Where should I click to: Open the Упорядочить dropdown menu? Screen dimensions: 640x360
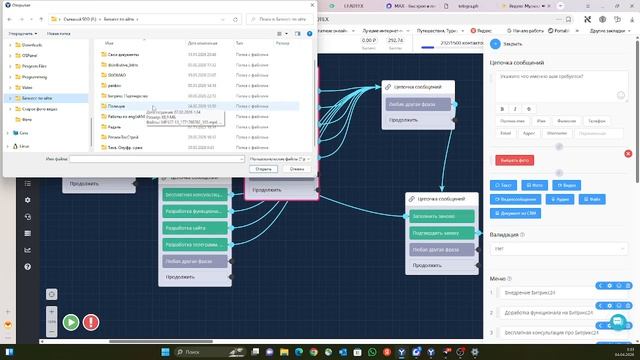pos(23,33)
